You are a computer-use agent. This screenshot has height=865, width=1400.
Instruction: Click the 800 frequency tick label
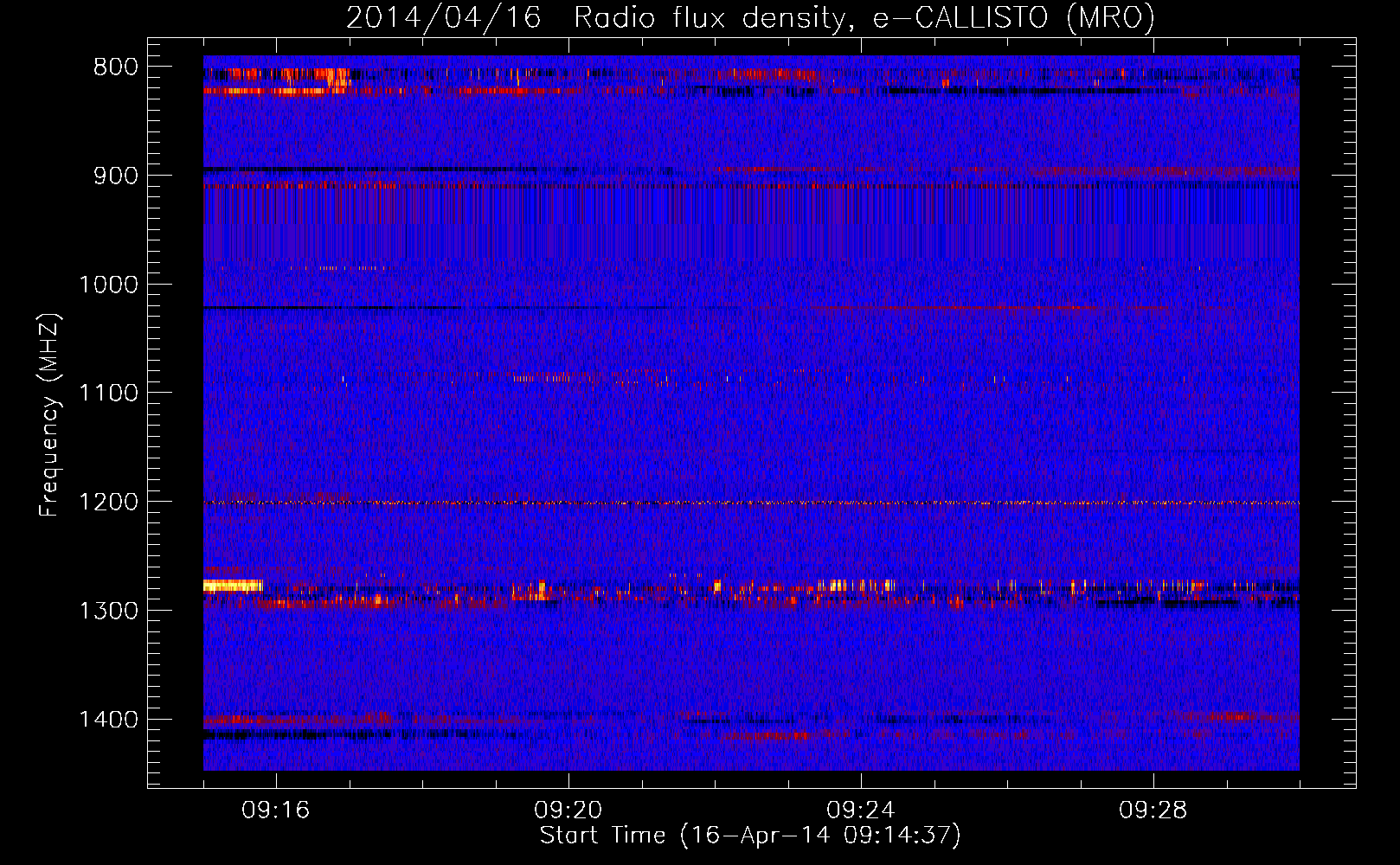116,67
